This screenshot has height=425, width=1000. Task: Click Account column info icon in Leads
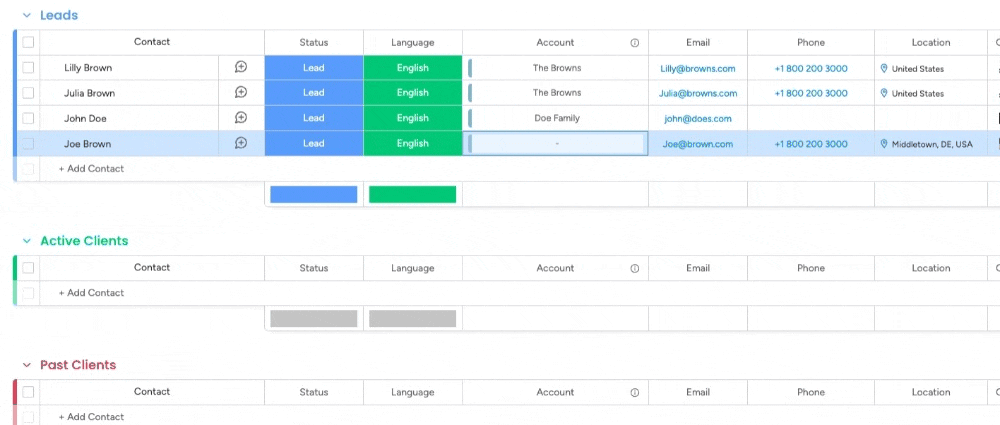(634, 43)
